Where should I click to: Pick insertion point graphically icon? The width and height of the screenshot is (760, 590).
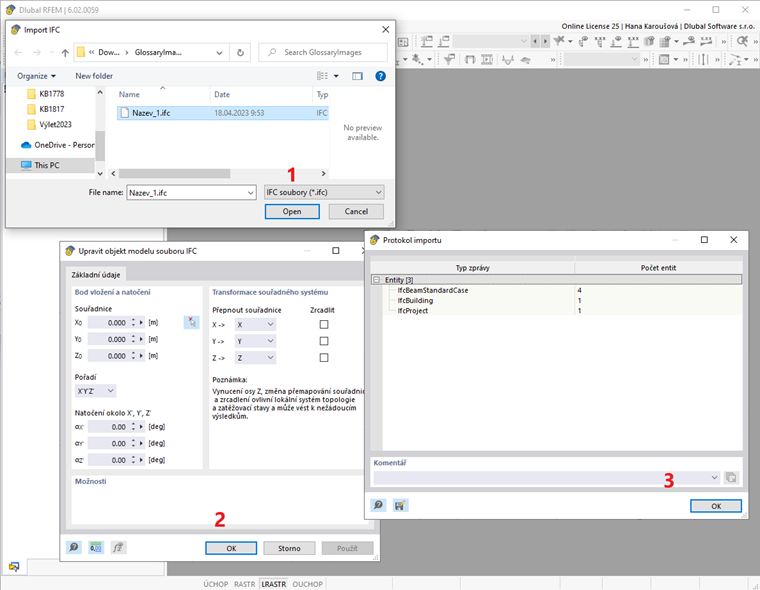coord(191,322)
